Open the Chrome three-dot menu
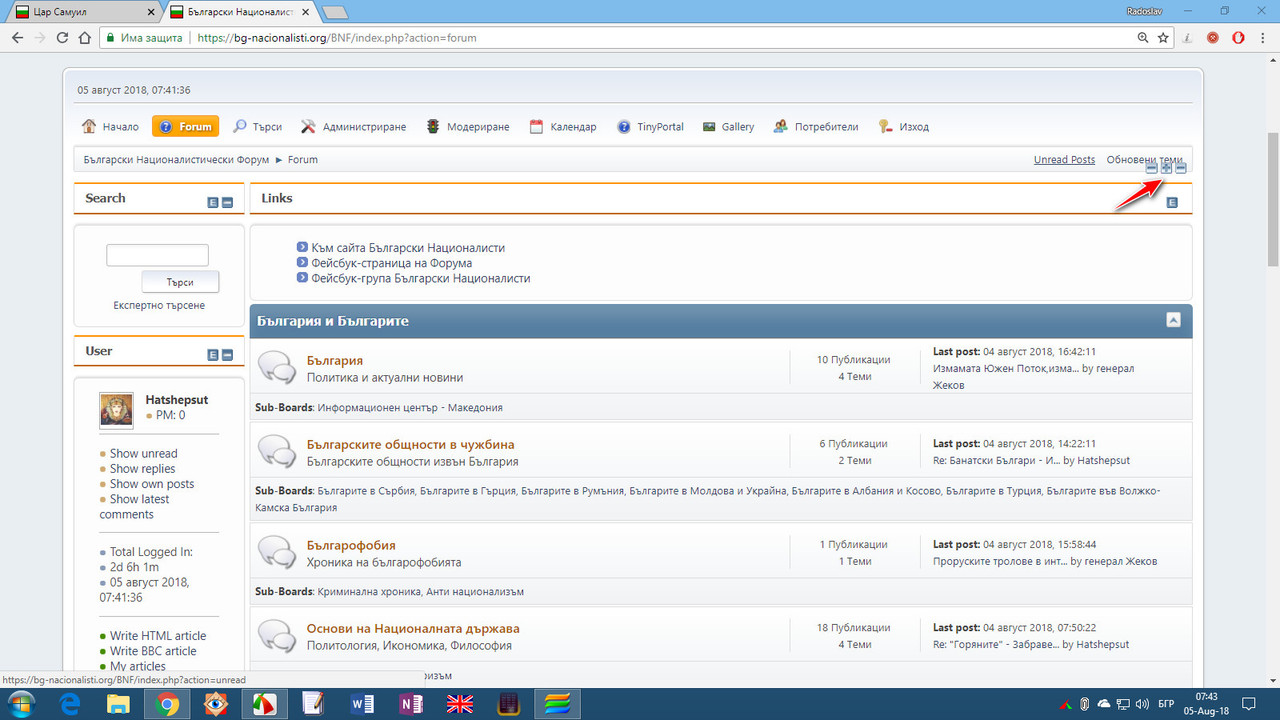The image size is (1280, 720). point(1264,38)
